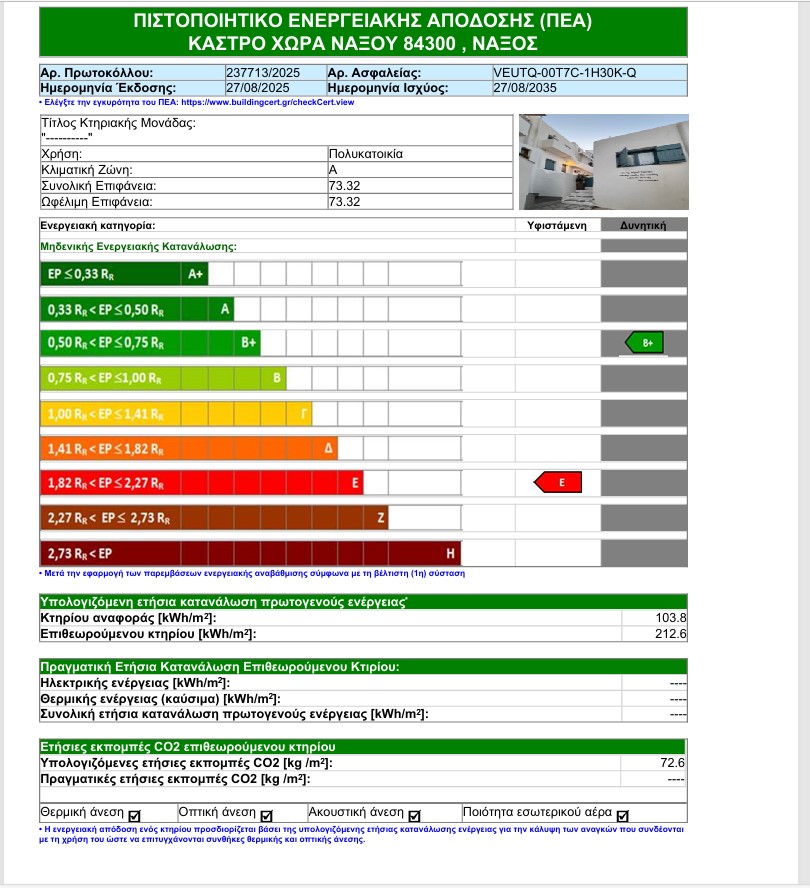The height and width of the screenshot is (888, 810).
Task: Click the Πολυκατοικία usage value cell
Action: tap(420, 154)
